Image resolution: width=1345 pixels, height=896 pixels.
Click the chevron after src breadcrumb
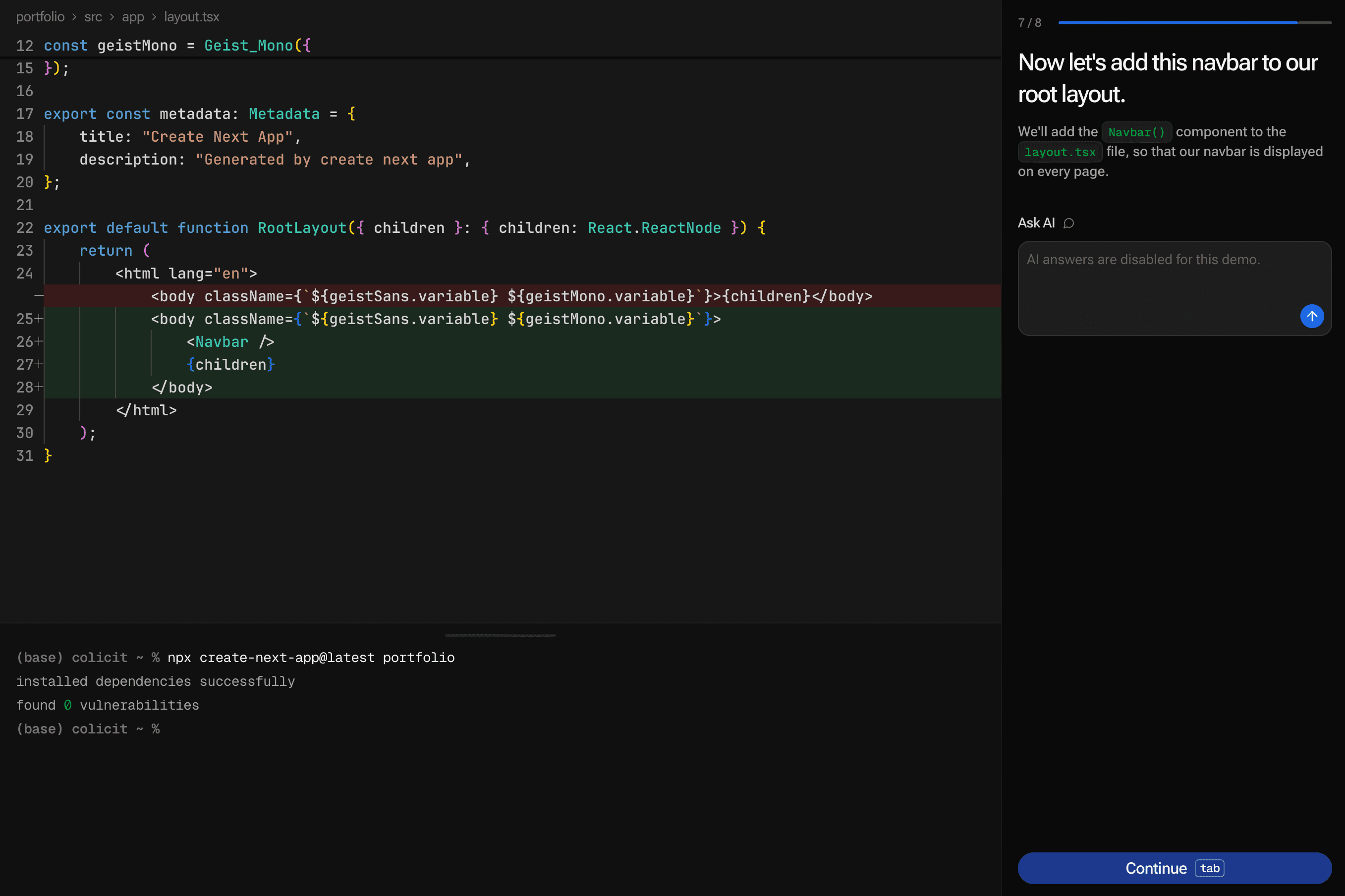pyautogui.click(x=112, y=17)
